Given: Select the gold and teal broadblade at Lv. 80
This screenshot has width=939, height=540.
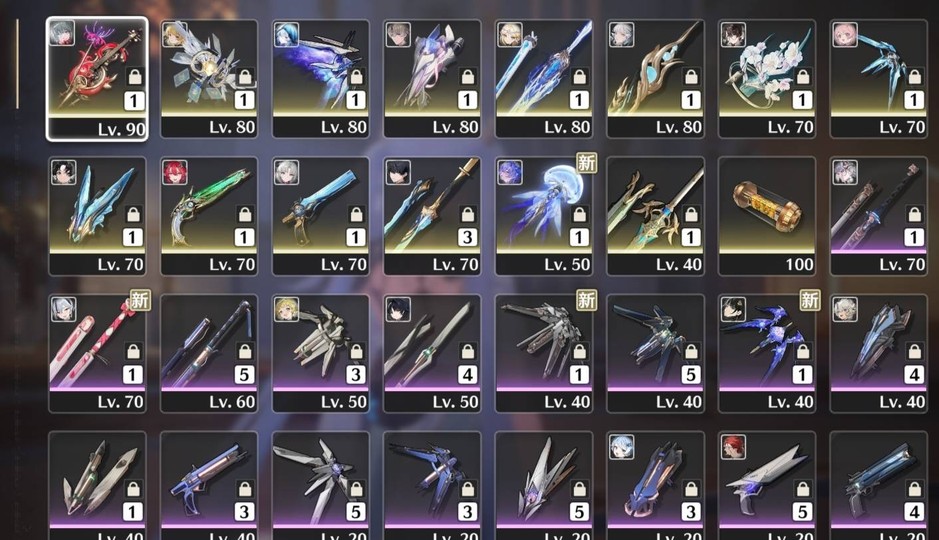Looking at the screenshot, I should [655, 79].
